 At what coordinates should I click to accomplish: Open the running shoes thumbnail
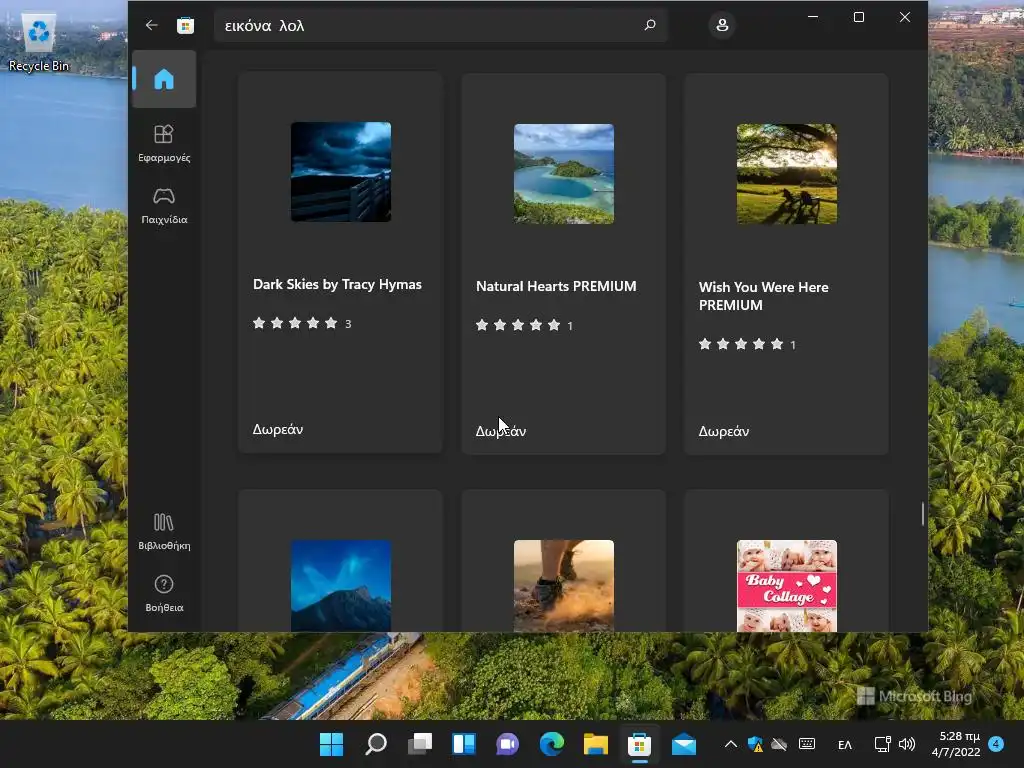point(564,585)
